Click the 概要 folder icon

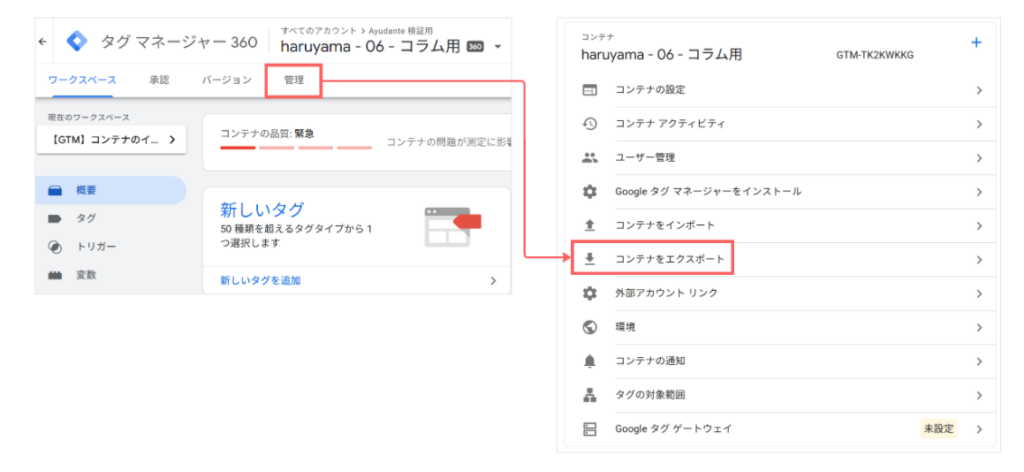(x=55, y=191)
